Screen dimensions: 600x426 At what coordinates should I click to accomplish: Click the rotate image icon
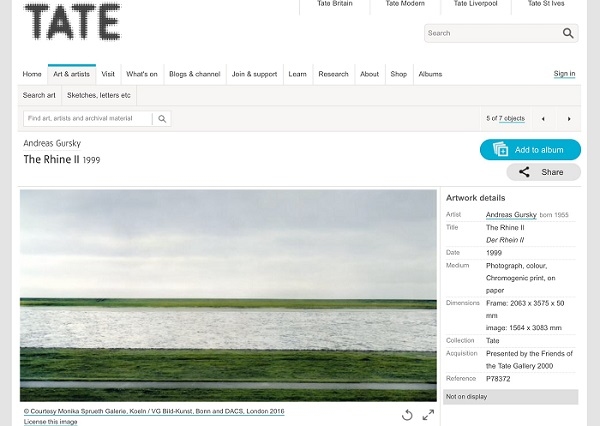pyautogui.click(x=407, y=415)
